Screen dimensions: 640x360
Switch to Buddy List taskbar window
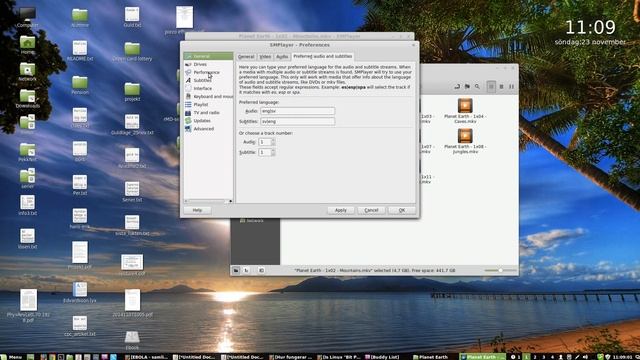(382, 357)
